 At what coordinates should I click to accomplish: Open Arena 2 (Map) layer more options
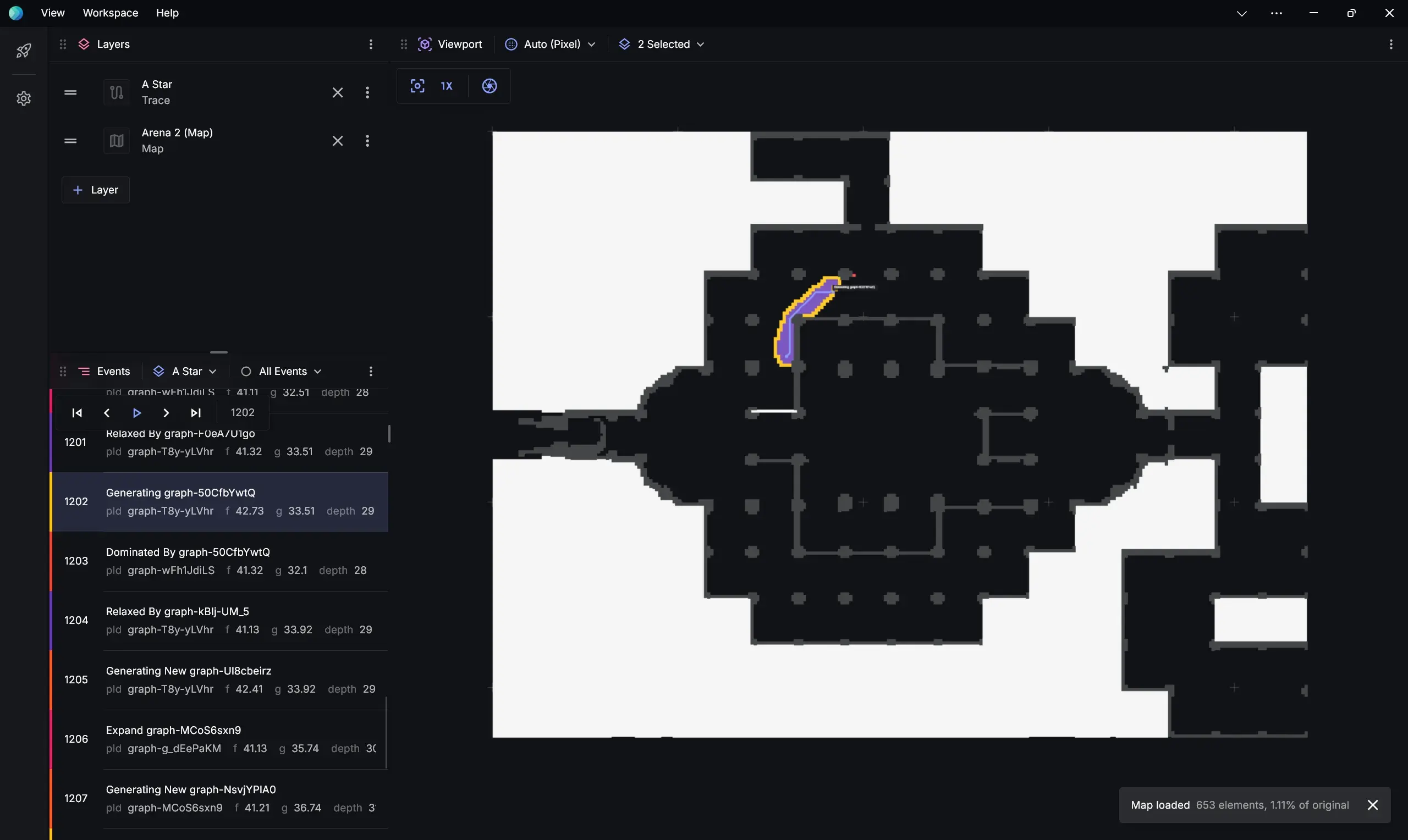click(367, 141)
